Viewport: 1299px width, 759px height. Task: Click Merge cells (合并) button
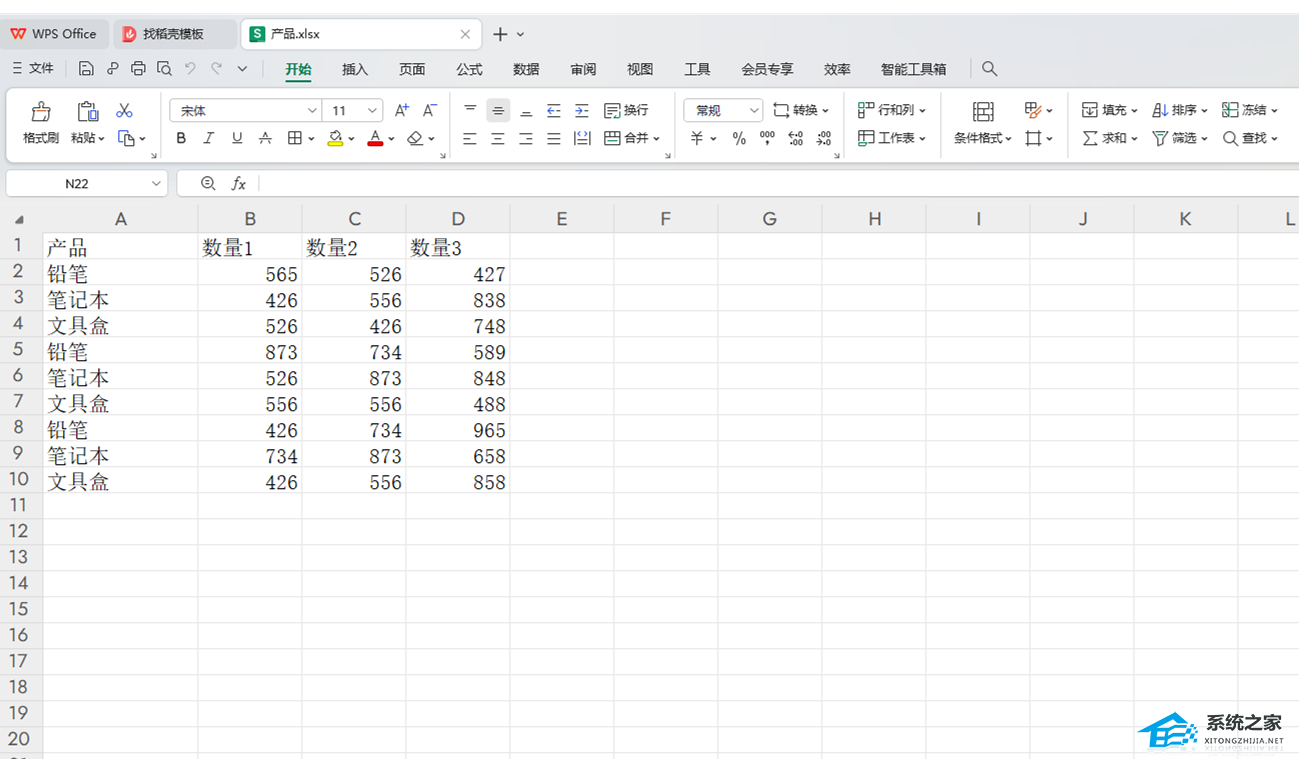click(632, 138)
